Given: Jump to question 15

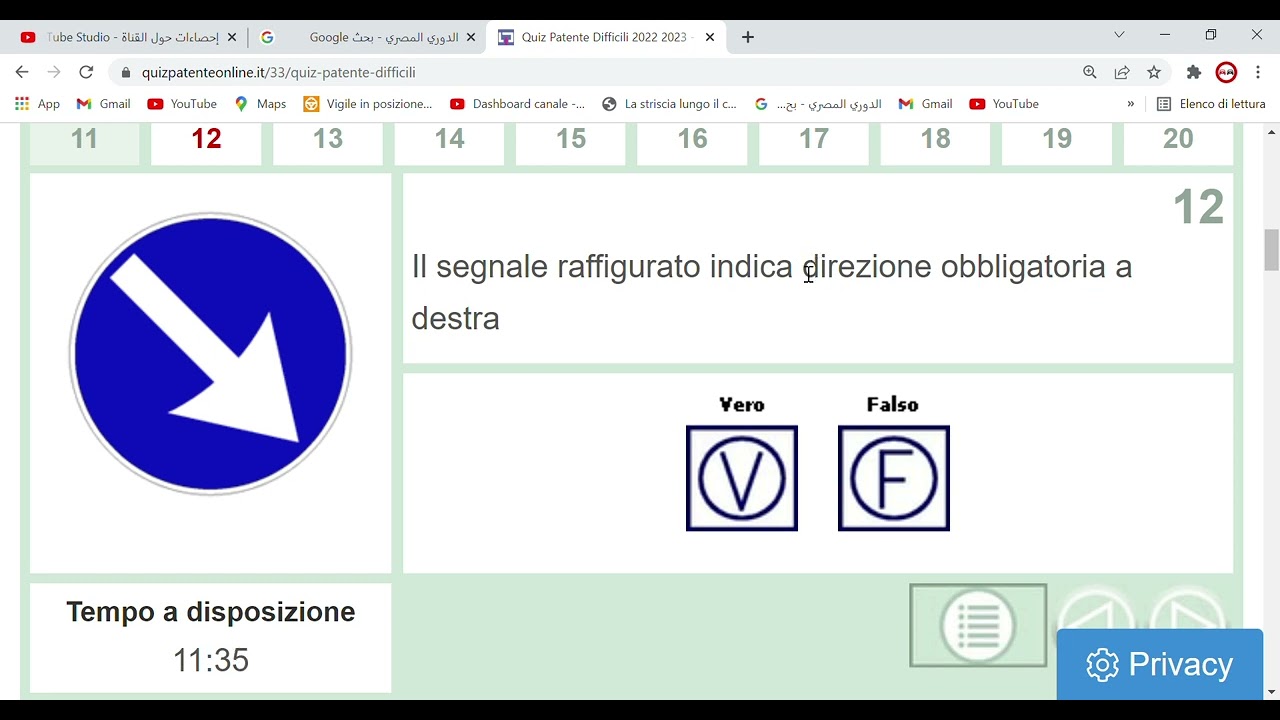Looking at the screenshot, I should pyautogui.click(x=571, y=140).
